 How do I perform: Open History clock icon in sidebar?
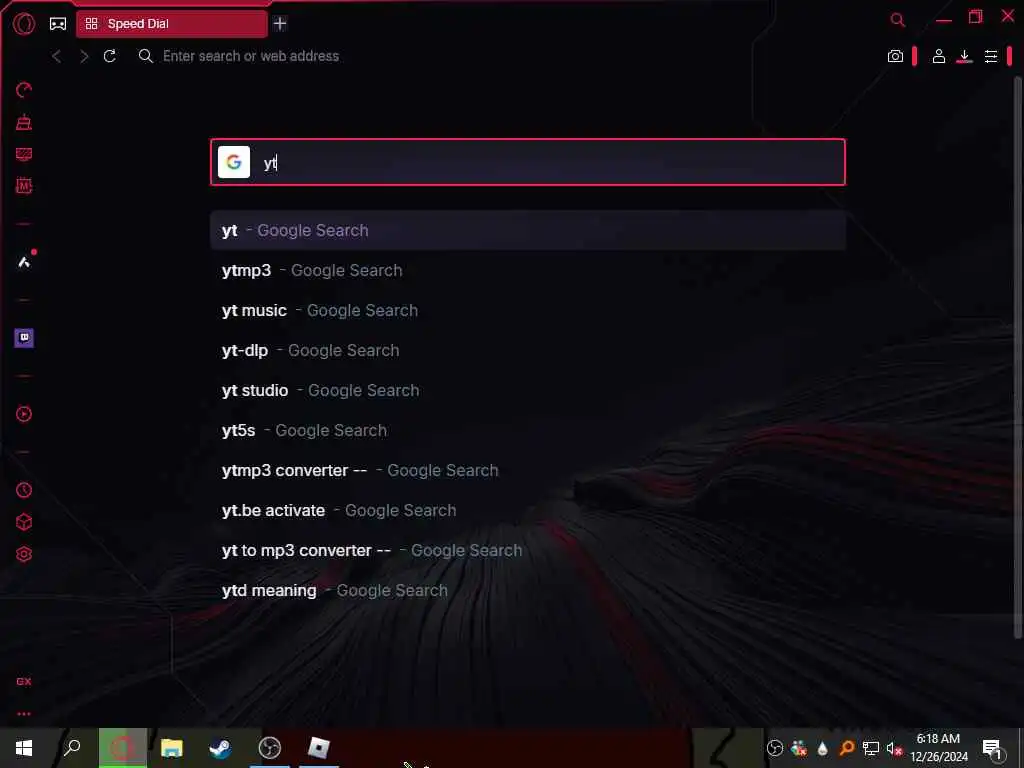(x=24, y=490)
